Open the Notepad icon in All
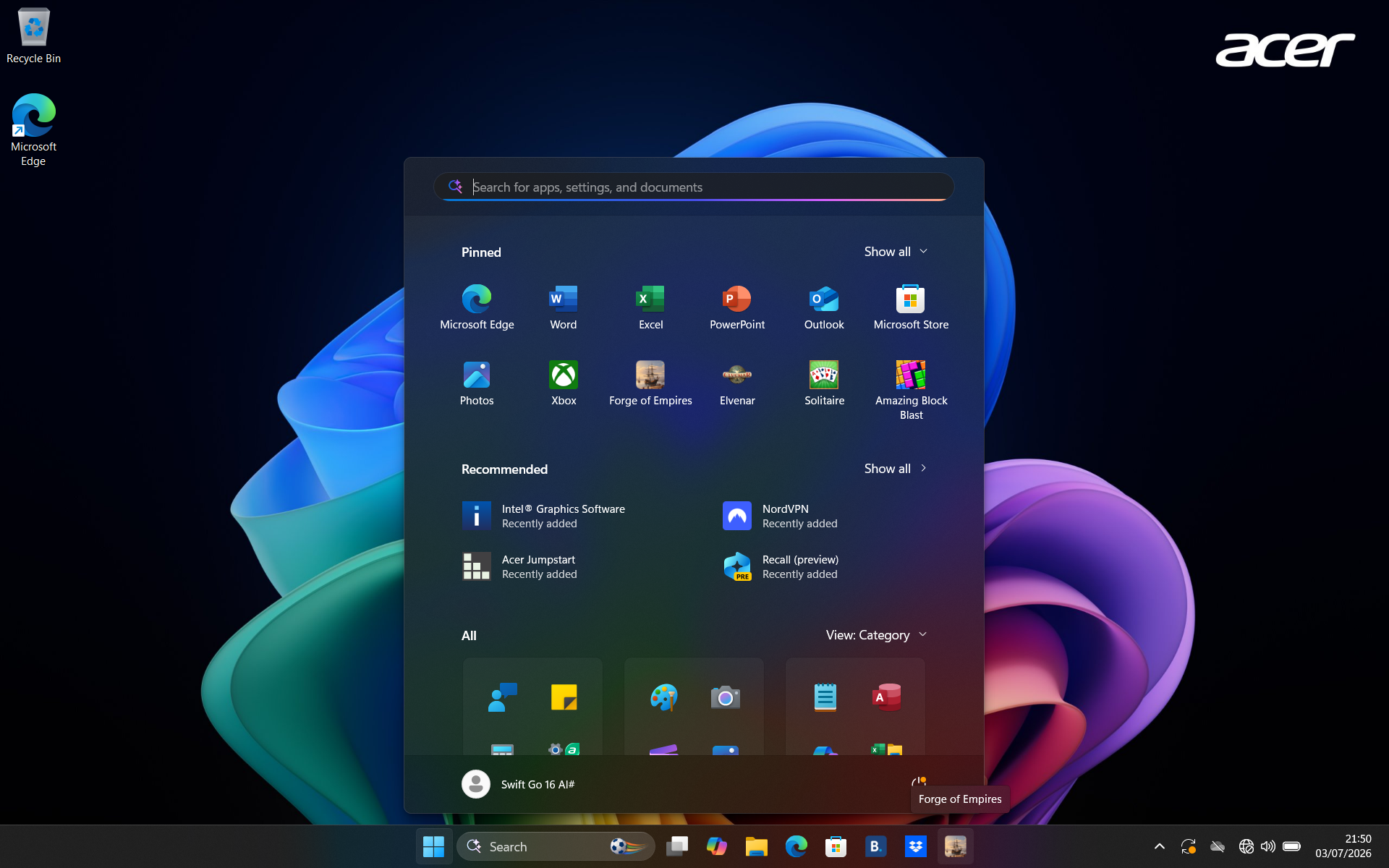 coord(825,697)
